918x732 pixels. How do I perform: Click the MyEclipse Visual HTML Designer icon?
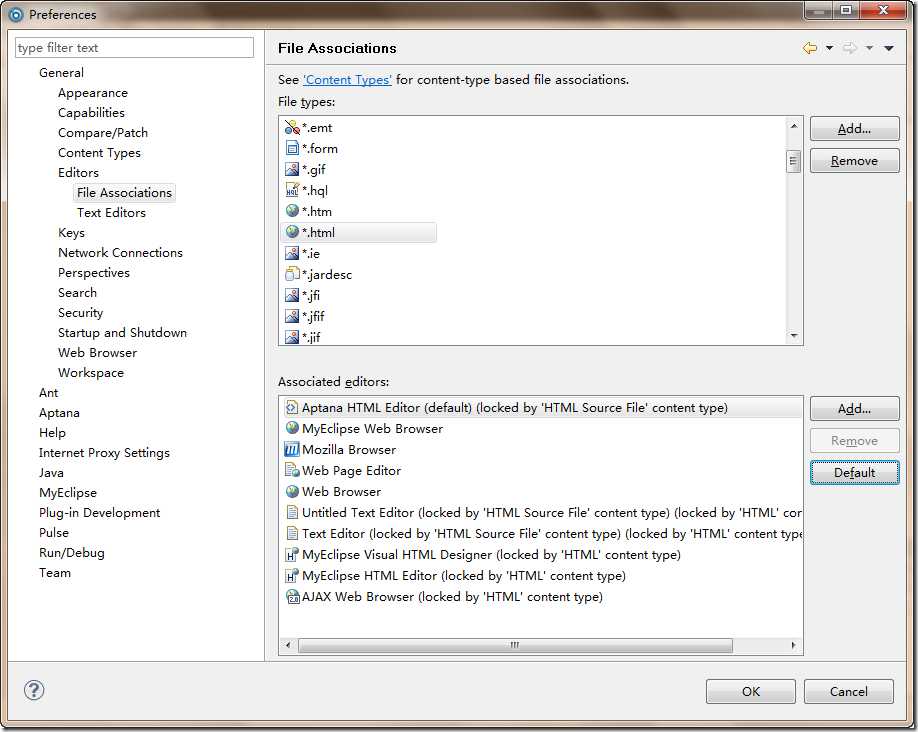[292, 555]
